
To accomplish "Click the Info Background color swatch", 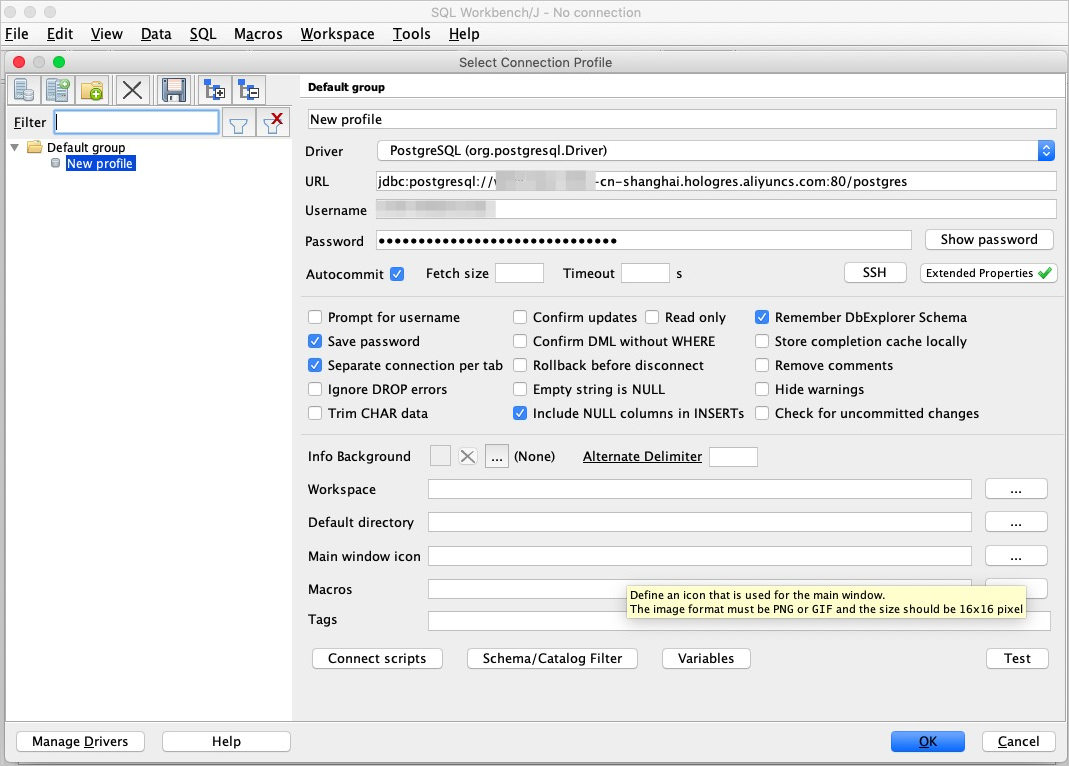I will 440,457.
